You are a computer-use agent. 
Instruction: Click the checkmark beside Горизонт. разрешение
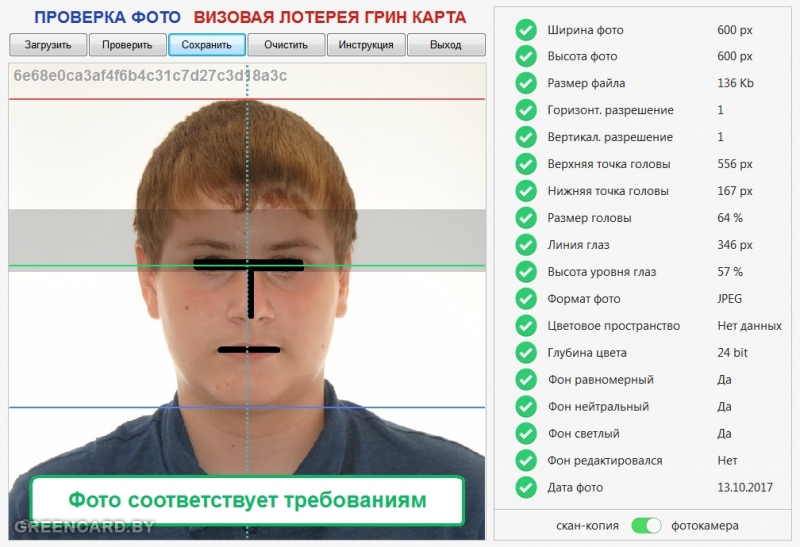(x=526, y=110)
